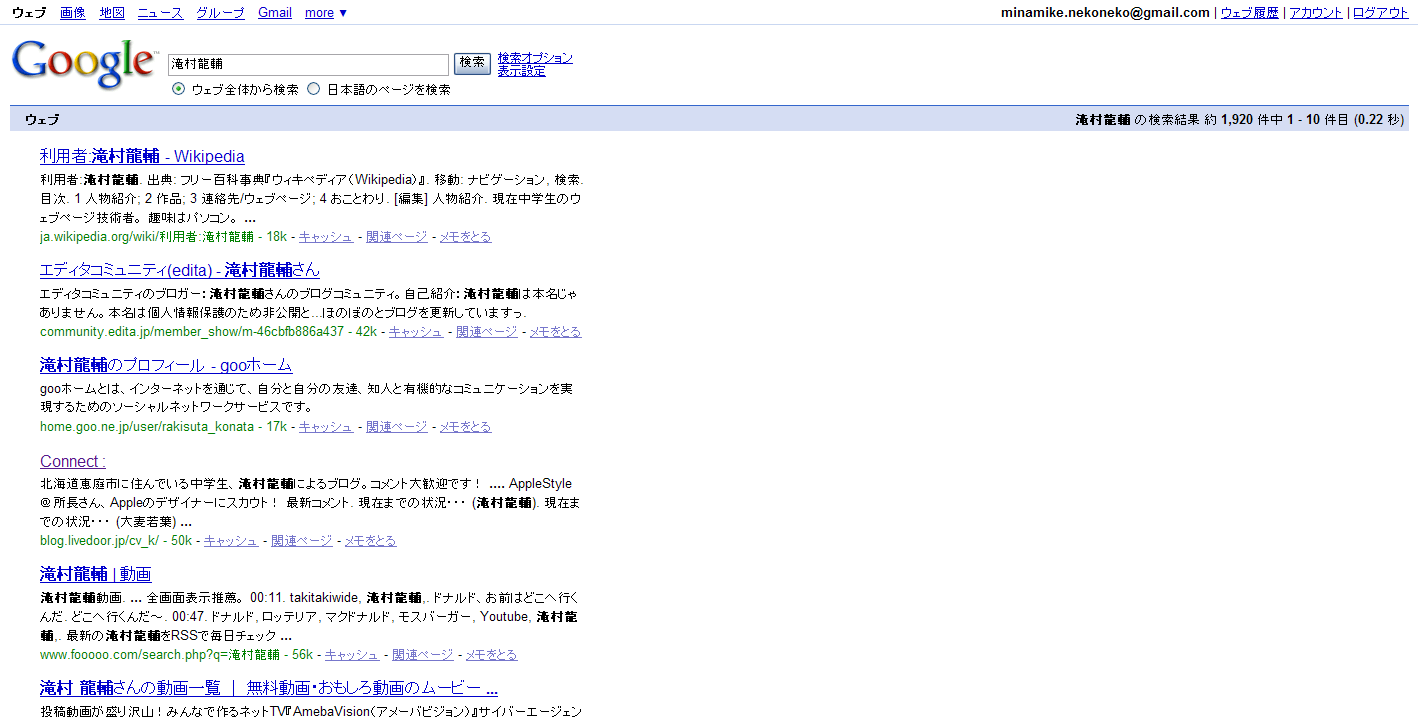This screenshot has height=722, width=1418.
Task: Open キャッシュ for blog.livedoor.jp result
Action: (x=230, y=541)
